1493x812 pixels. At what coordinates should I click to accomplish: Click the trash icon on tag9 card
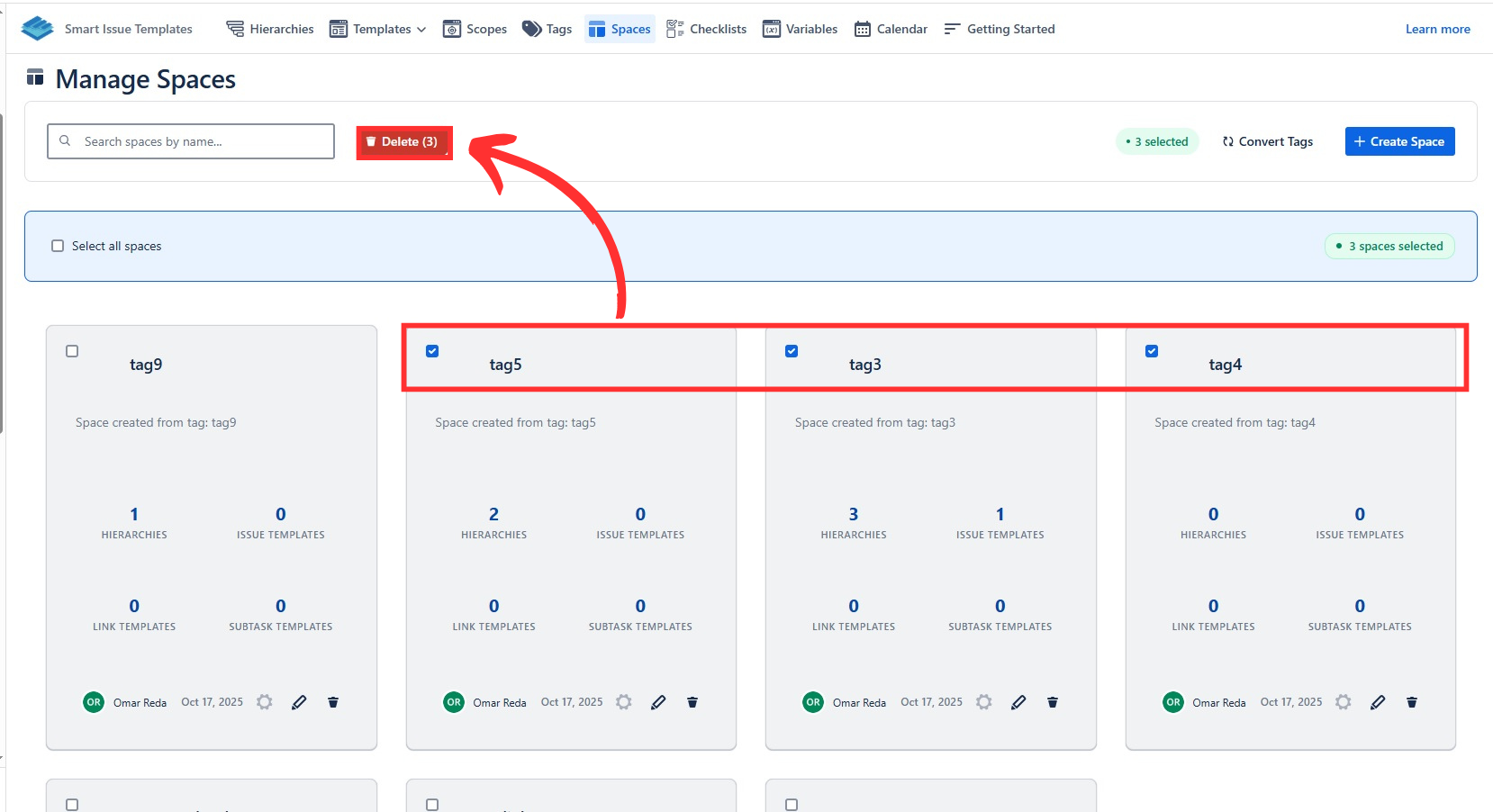click(x=333, y=702)
